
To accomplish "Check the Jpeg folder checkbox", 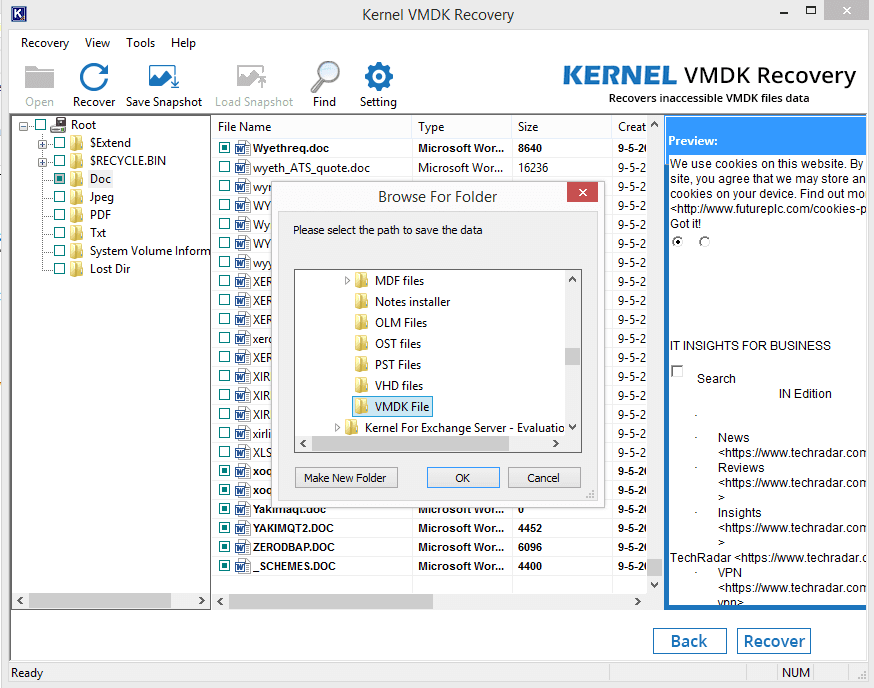I will pyautogui.click(x=60, y=197).
